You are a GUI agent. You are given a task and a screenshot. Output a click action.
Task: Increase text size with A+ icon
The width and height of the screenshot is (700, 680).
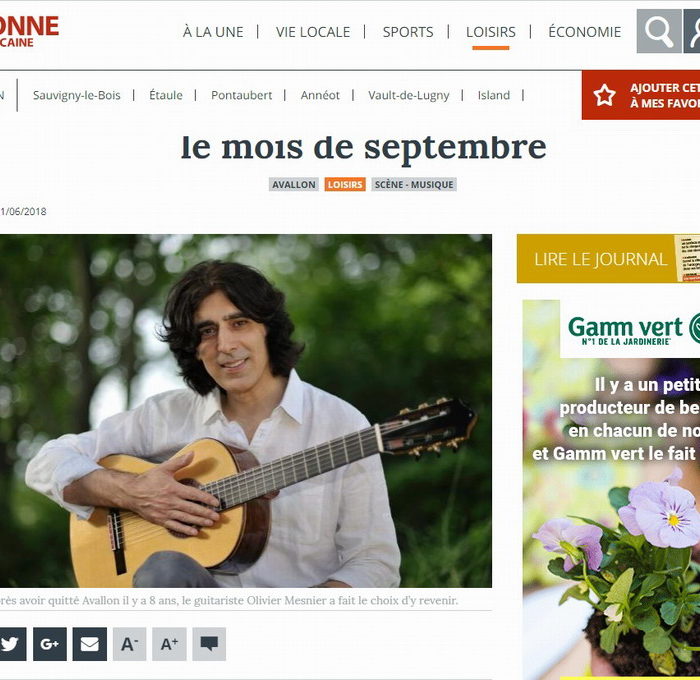169,644
